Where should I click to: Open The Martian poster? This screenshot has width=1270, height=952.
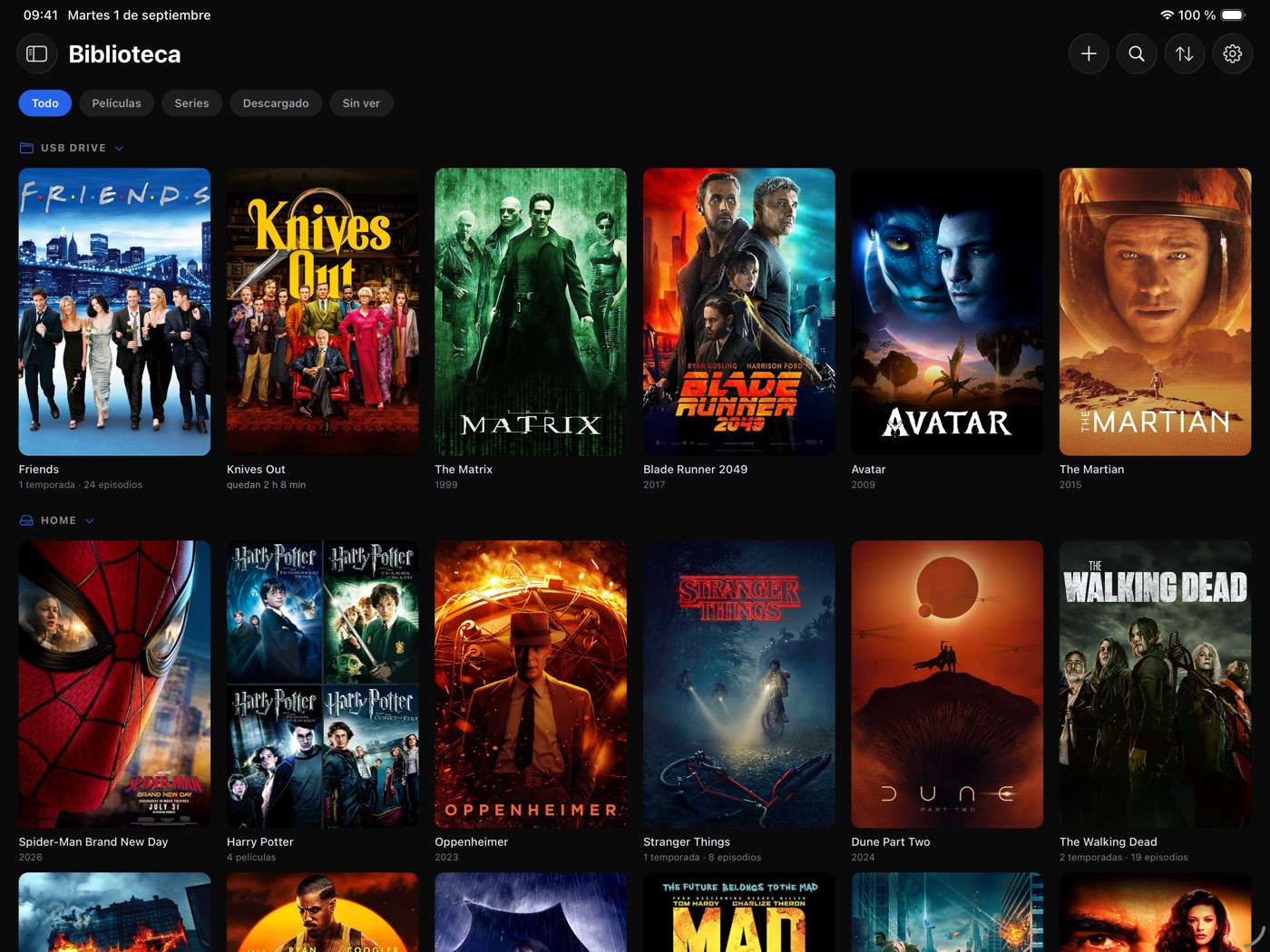tap(1156, 312)
